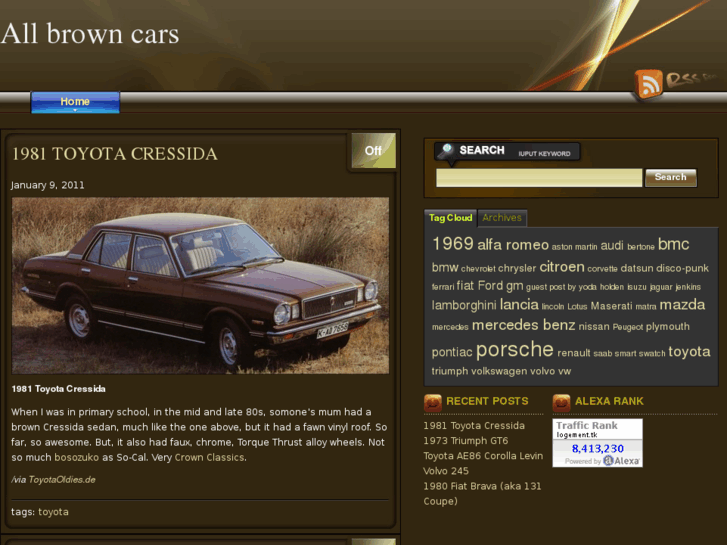Select the bmc tag
Screen dimensions: 727x545
point(673,244)
